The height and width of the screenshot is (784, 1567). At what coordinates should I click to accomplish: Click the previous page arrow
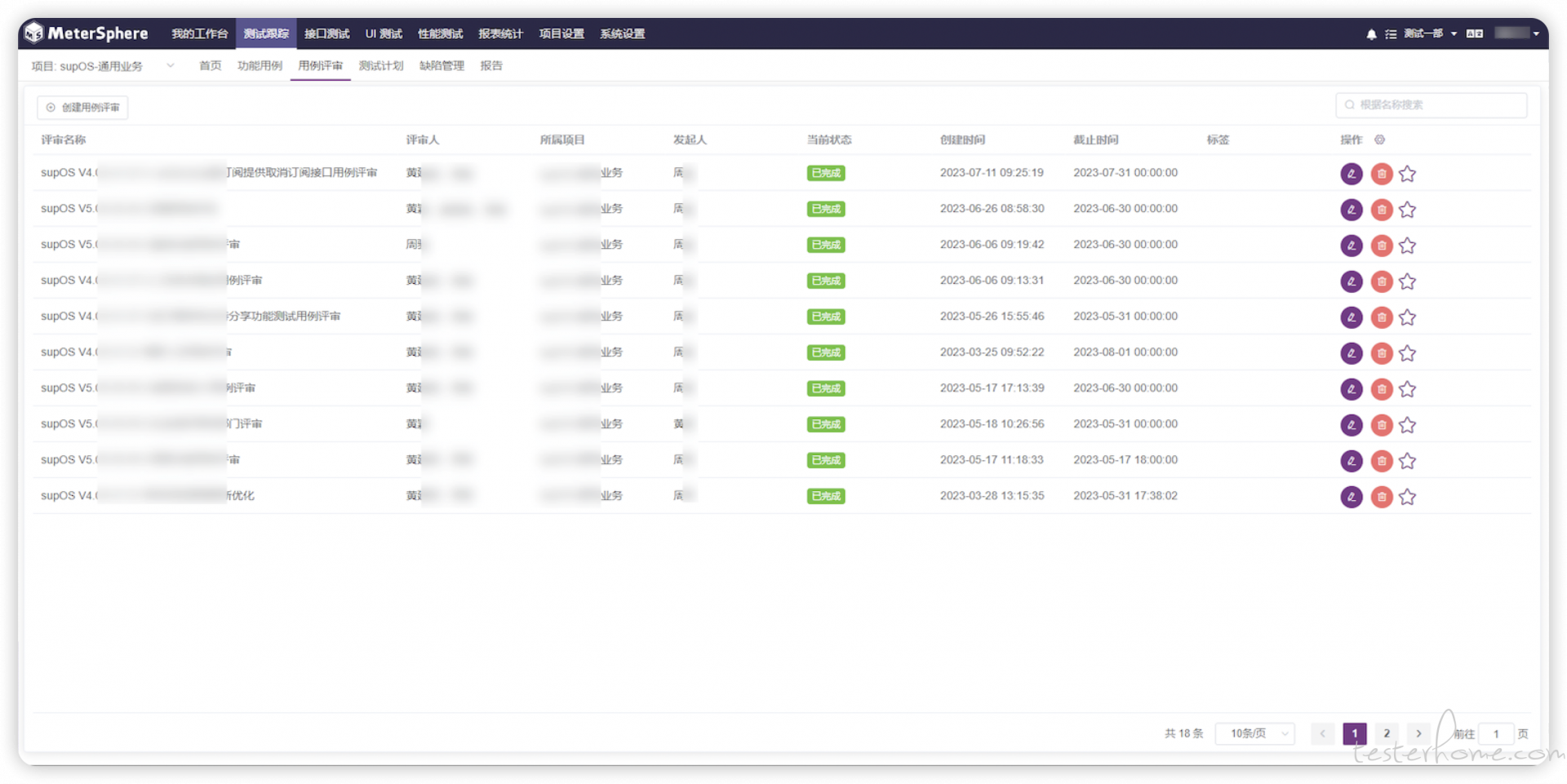1322,733
